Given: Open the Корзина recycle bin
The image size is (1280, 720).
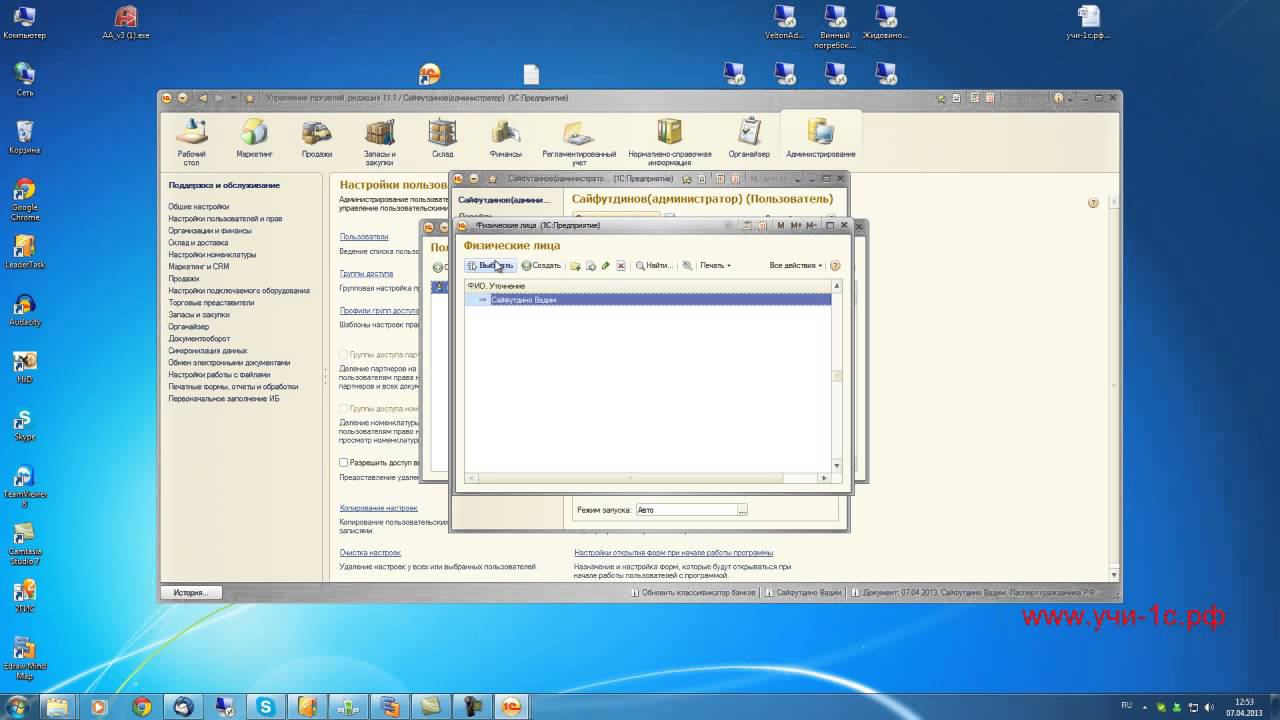Looking at the screenshot, I should pyautogui.click(x=25, y=137).
